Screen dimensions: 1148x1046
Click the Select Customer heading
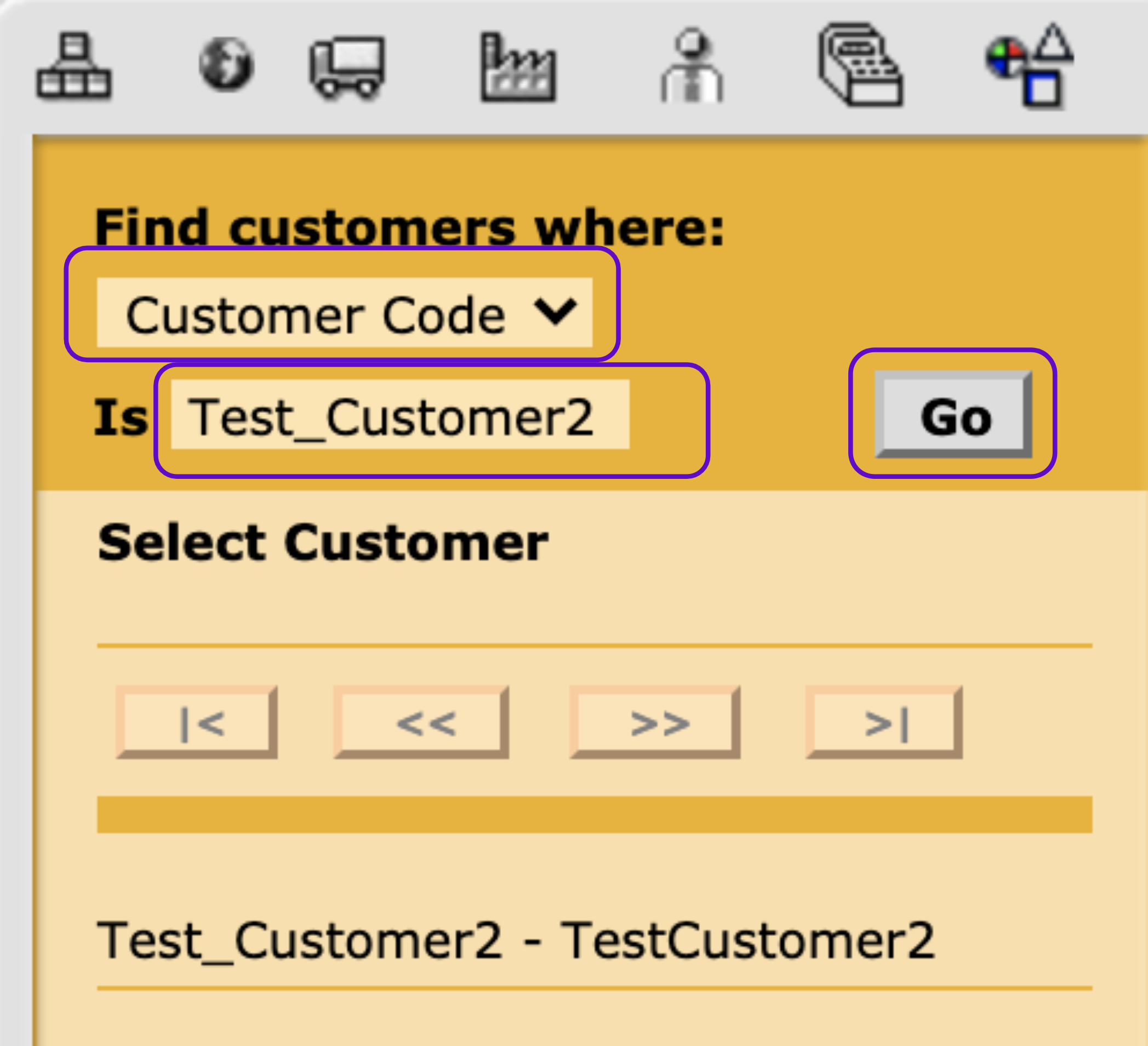coord(323,542)
